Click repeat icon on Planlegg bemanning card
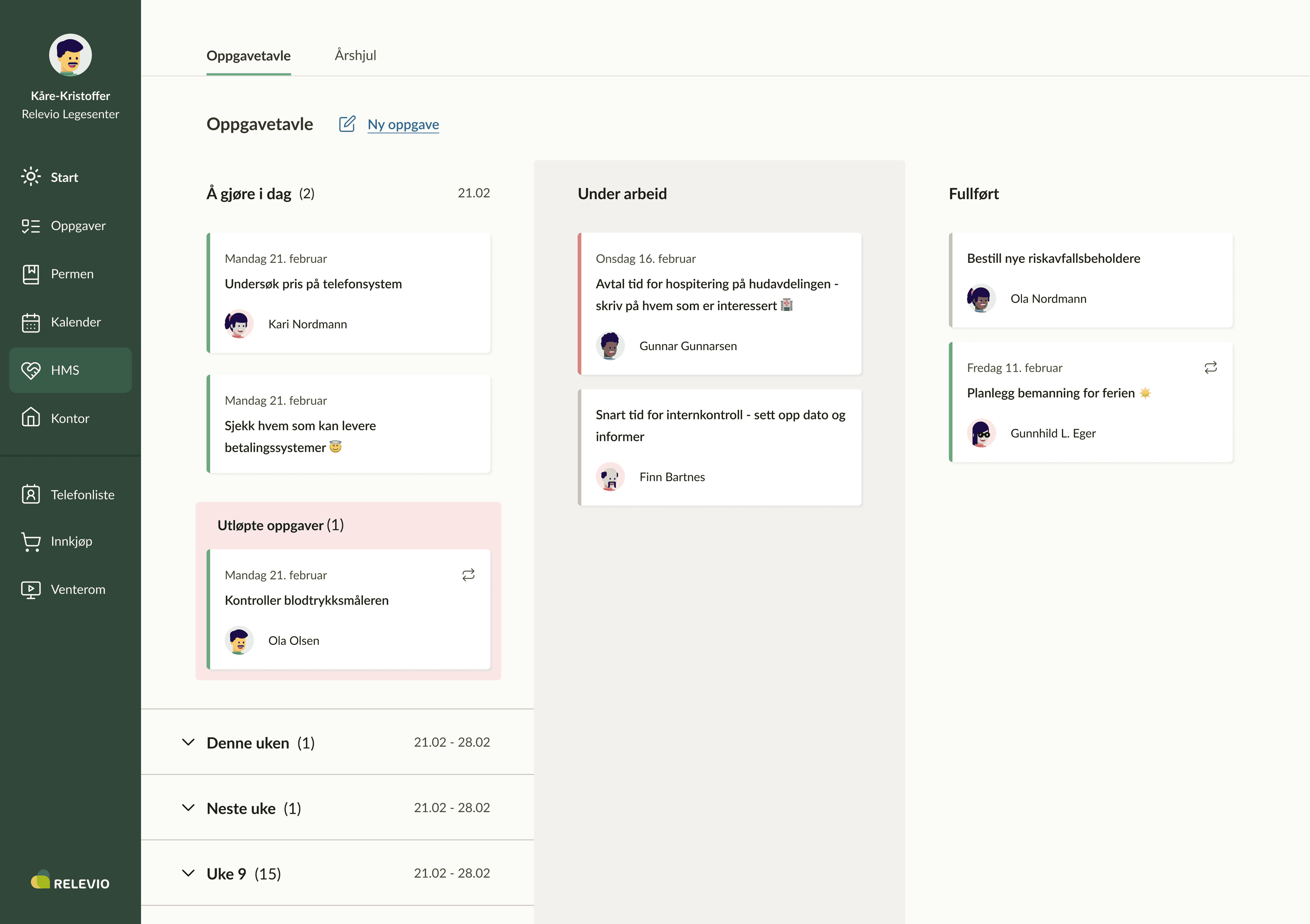This screenshot has height=924, width=1310. tap(1211, 368)
